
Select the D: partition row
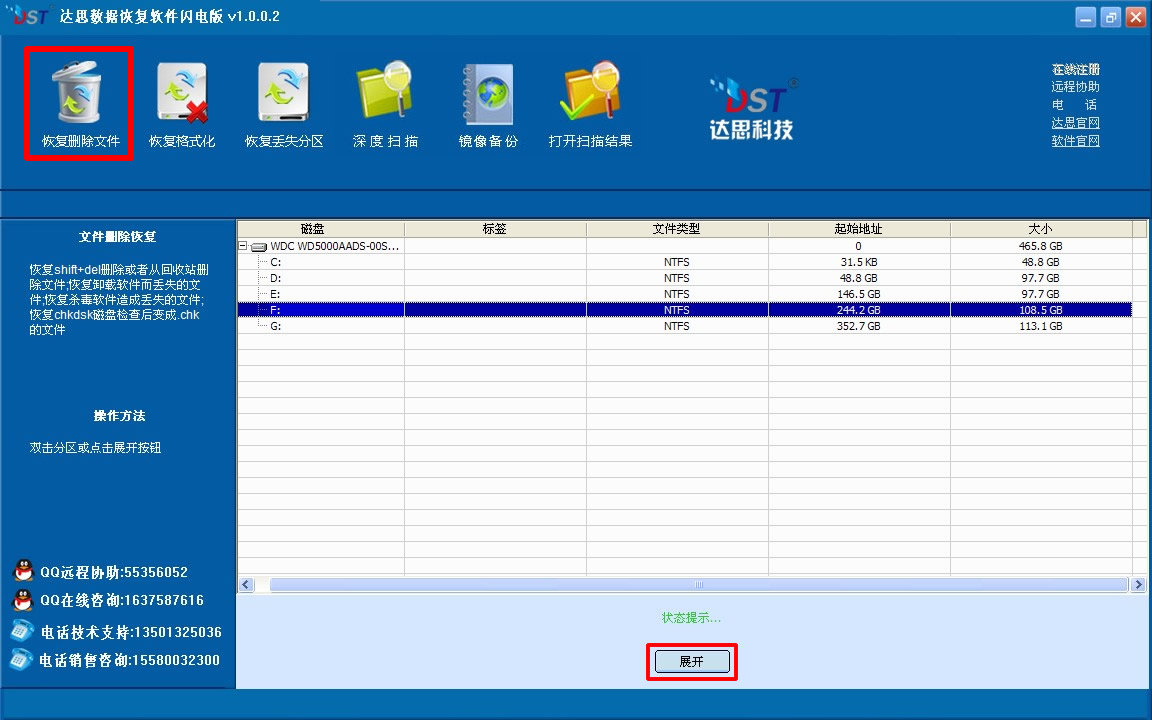684,278
